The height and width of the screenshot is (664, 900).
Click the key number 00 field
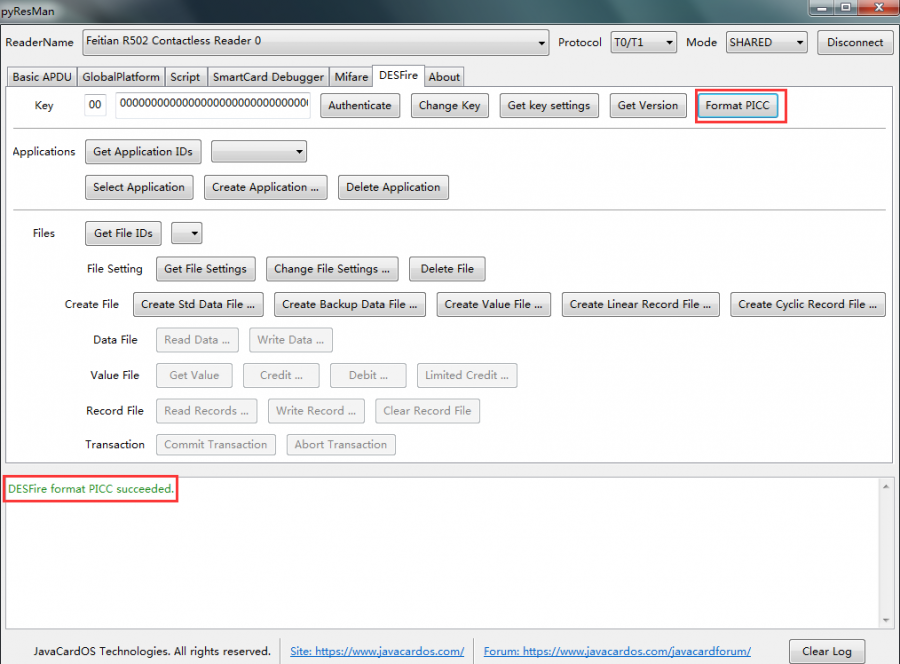tap(95, 105)
